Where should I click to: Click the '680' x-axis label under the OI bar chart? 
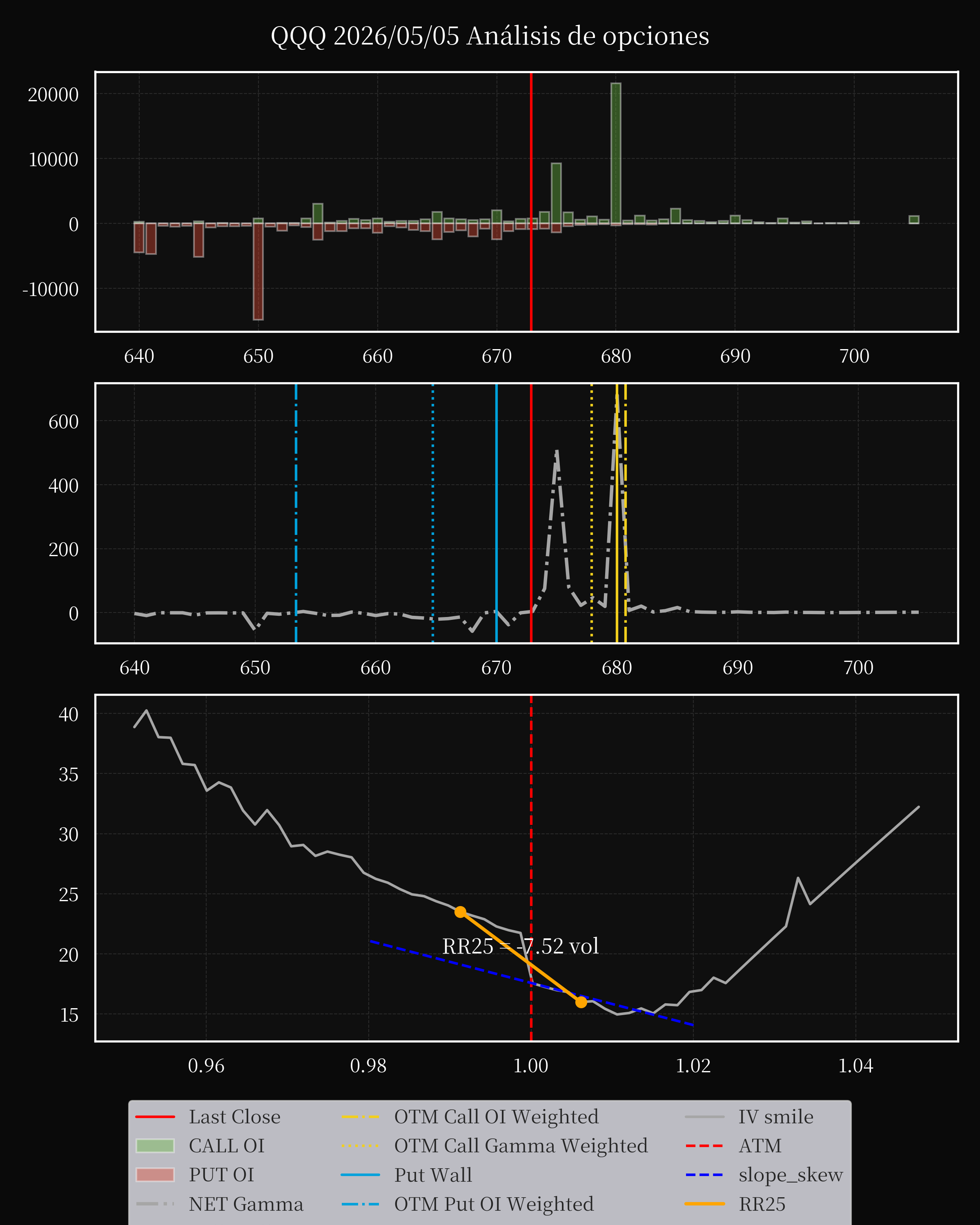616,356
